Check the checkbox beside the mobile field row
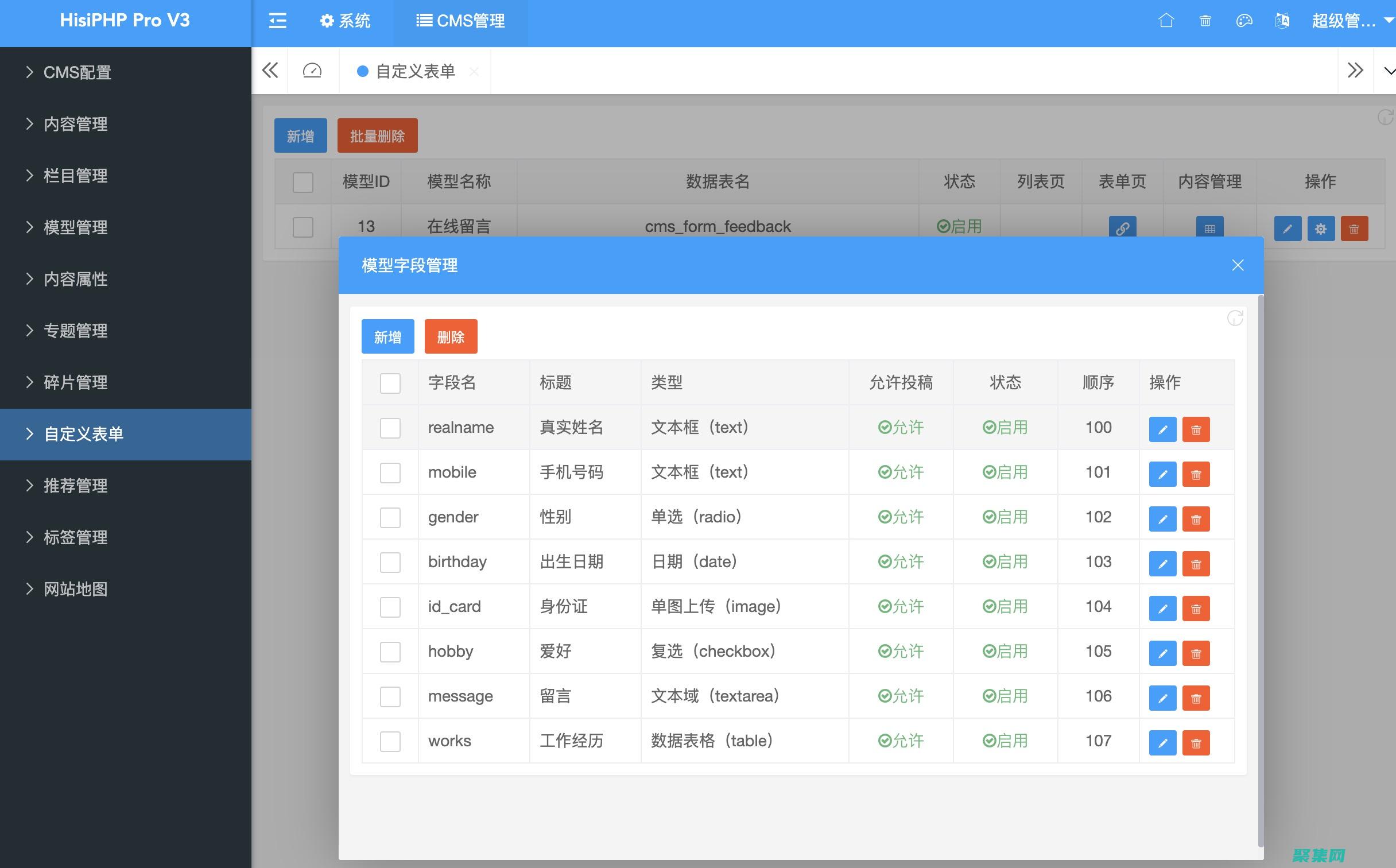 390,473
